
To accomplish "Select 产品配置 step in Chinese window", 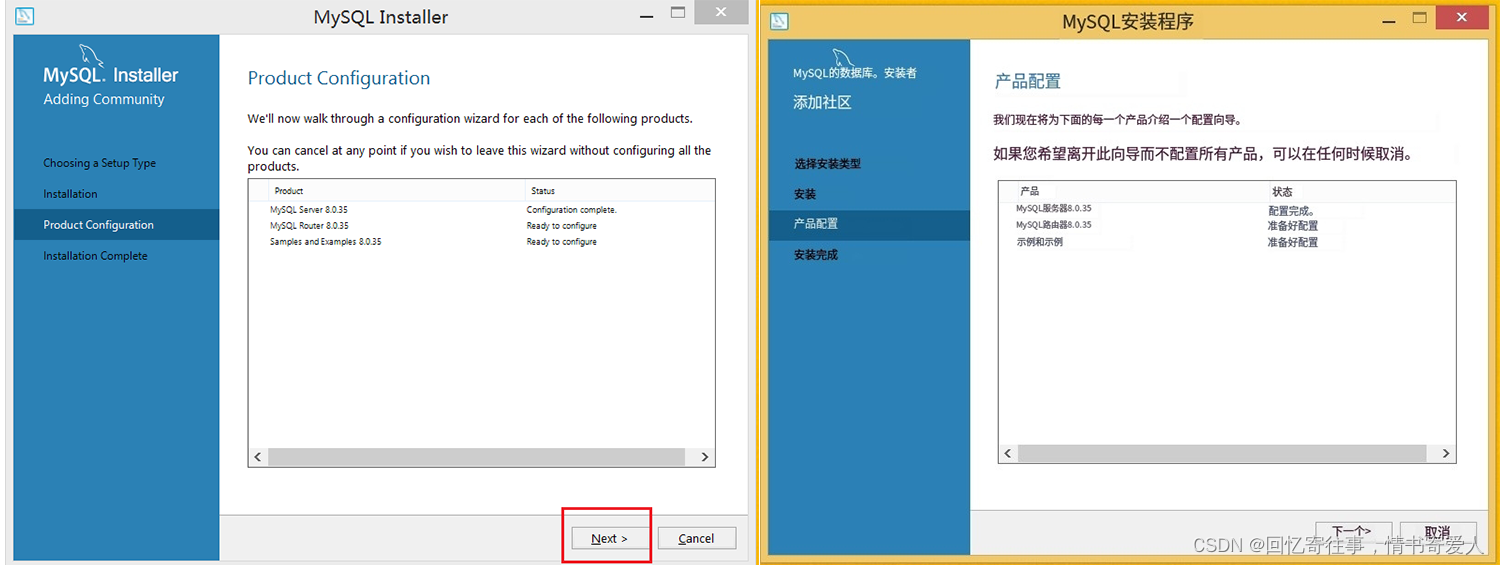I will click(868, 224).
